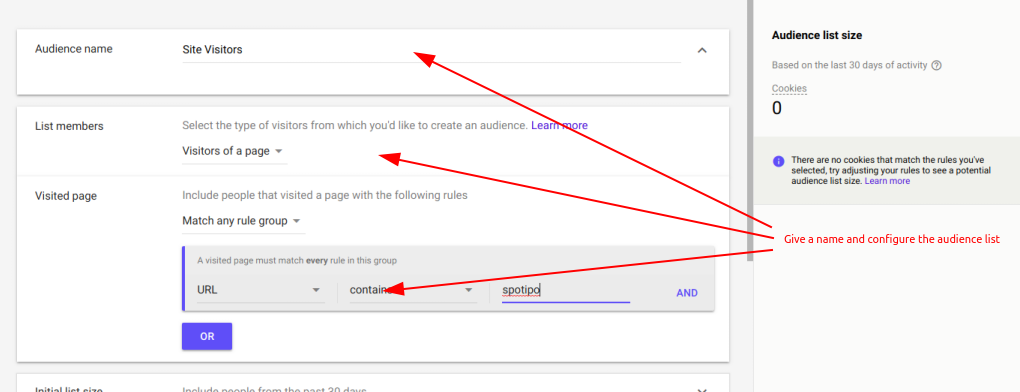Open the Visitors of a page dropdown
This screenshot has width=1020, height=392.
click(x=234, y=151)
